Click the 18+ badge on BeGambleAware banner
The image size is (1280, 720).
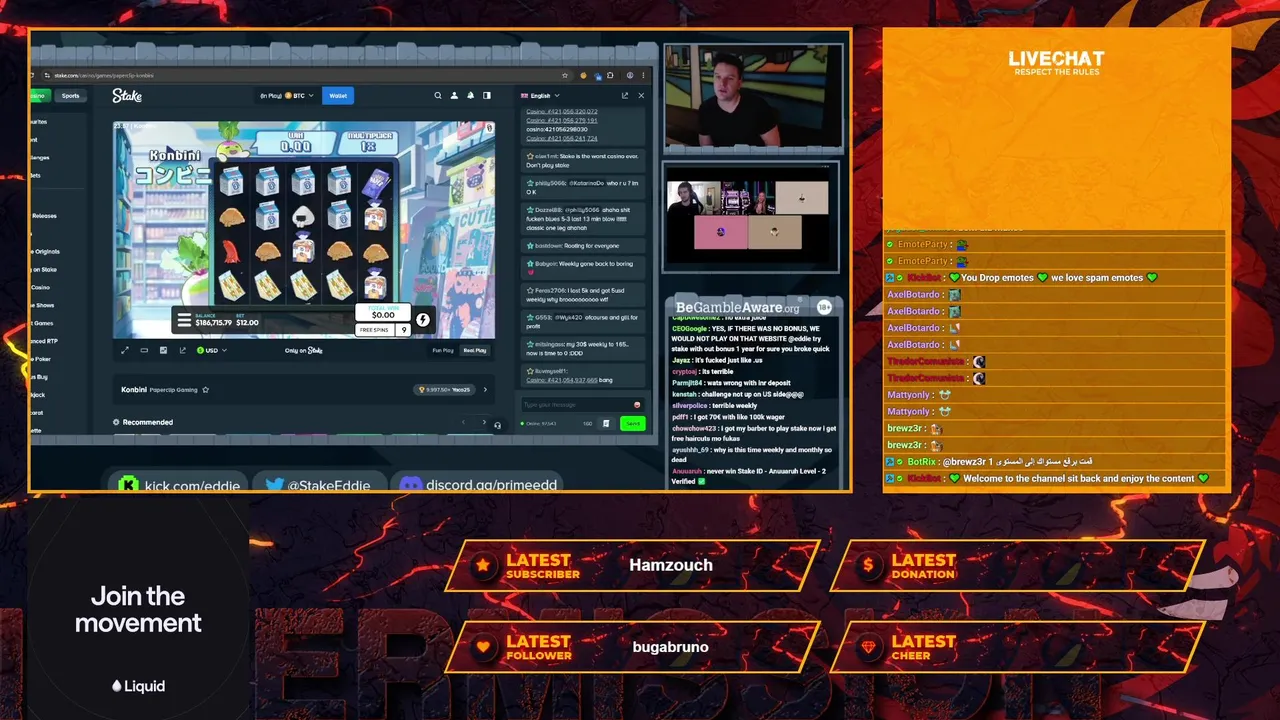coord(824,308)
